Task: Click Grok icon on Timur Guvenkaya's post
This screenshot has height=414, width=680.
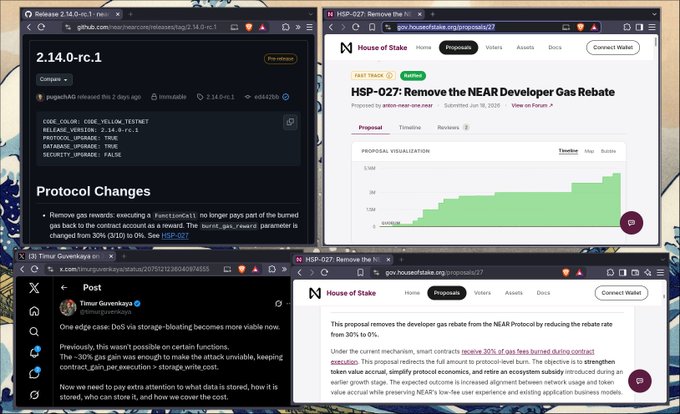Action: pyautogui.click(x=278, y=303)
